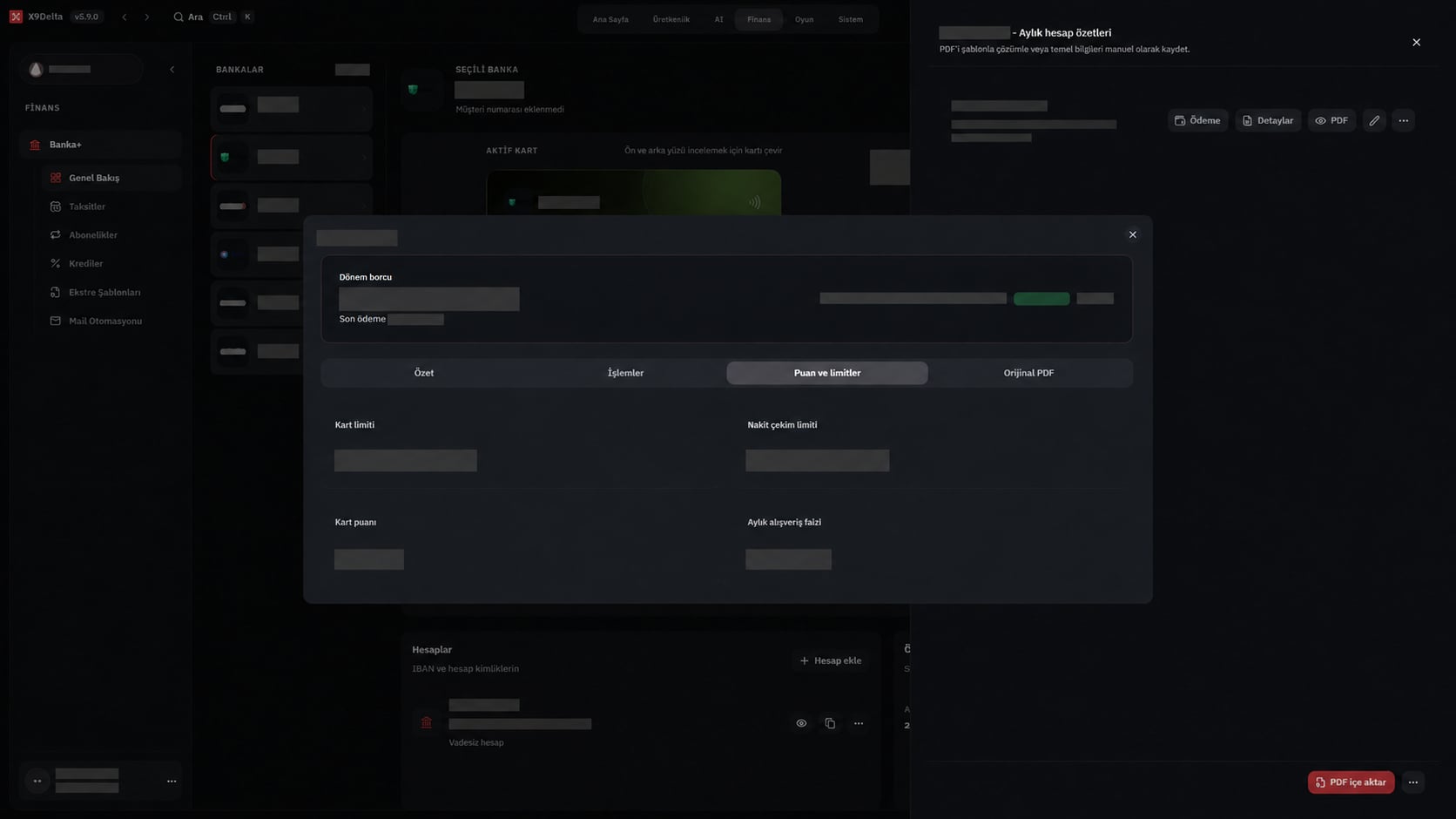1456x819 pixels.
Task: Open the Oyun menu
Action: tap(804, 19)
